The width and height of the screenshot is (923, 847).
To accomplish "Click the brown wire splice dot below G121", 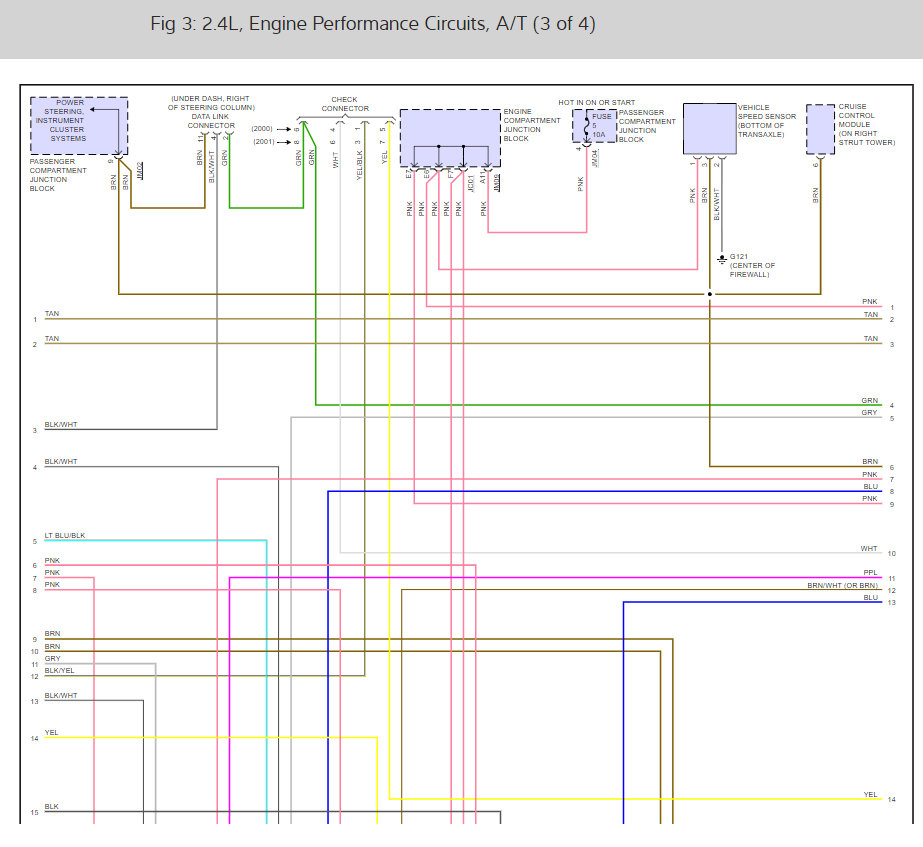I will [710, 294].
